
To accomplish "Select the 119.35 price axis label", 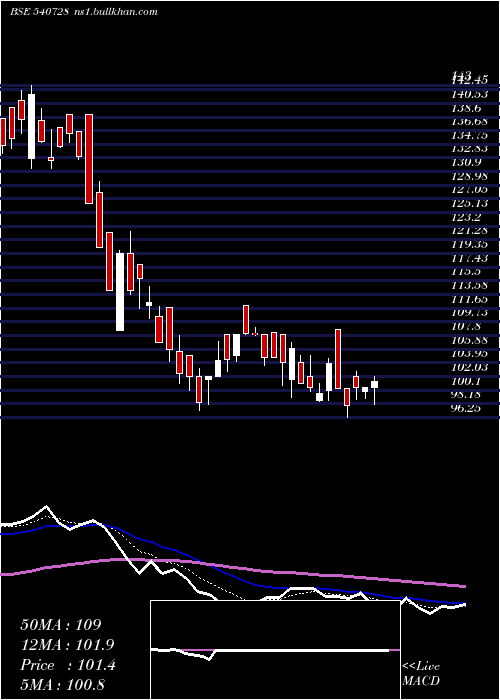I will click(468, 245).
